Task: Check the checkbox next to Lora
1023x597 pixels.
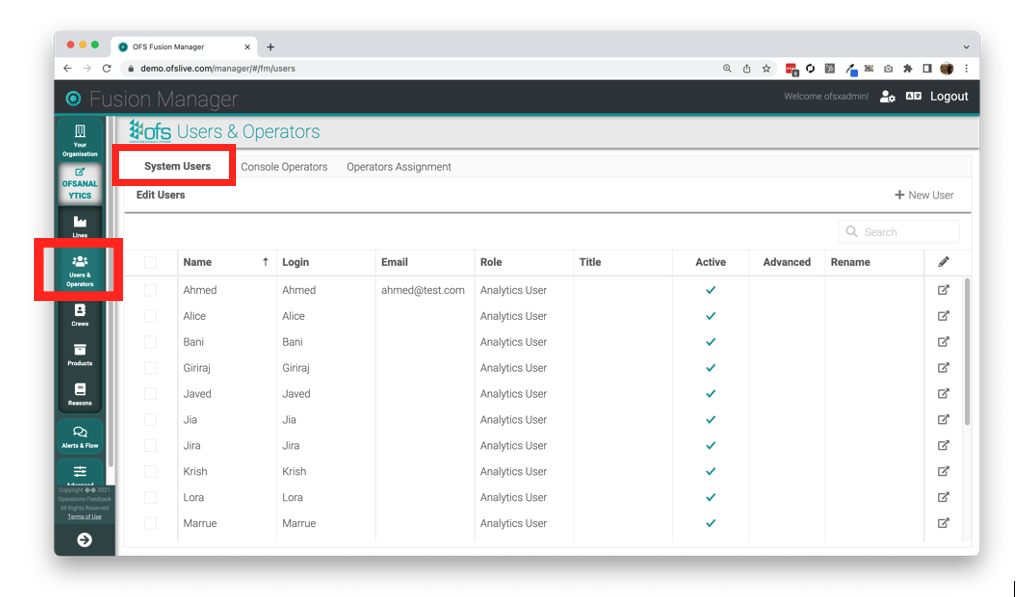Action: 151,497
